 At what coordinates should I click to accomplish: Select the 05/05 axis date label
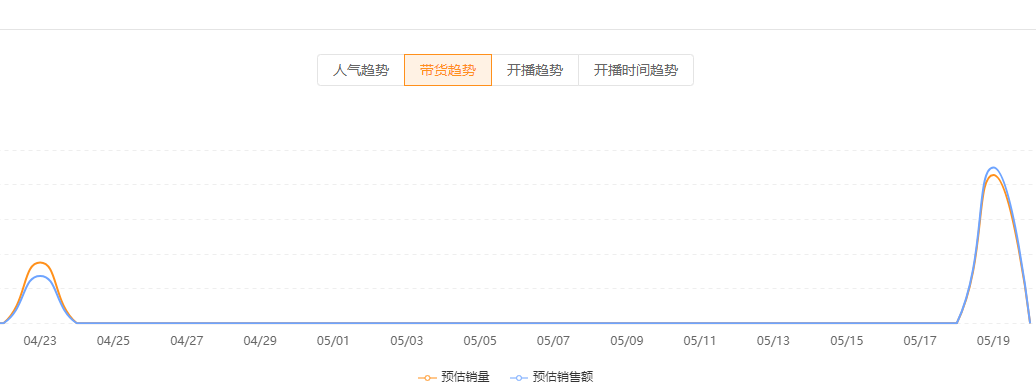click(480, 341)
